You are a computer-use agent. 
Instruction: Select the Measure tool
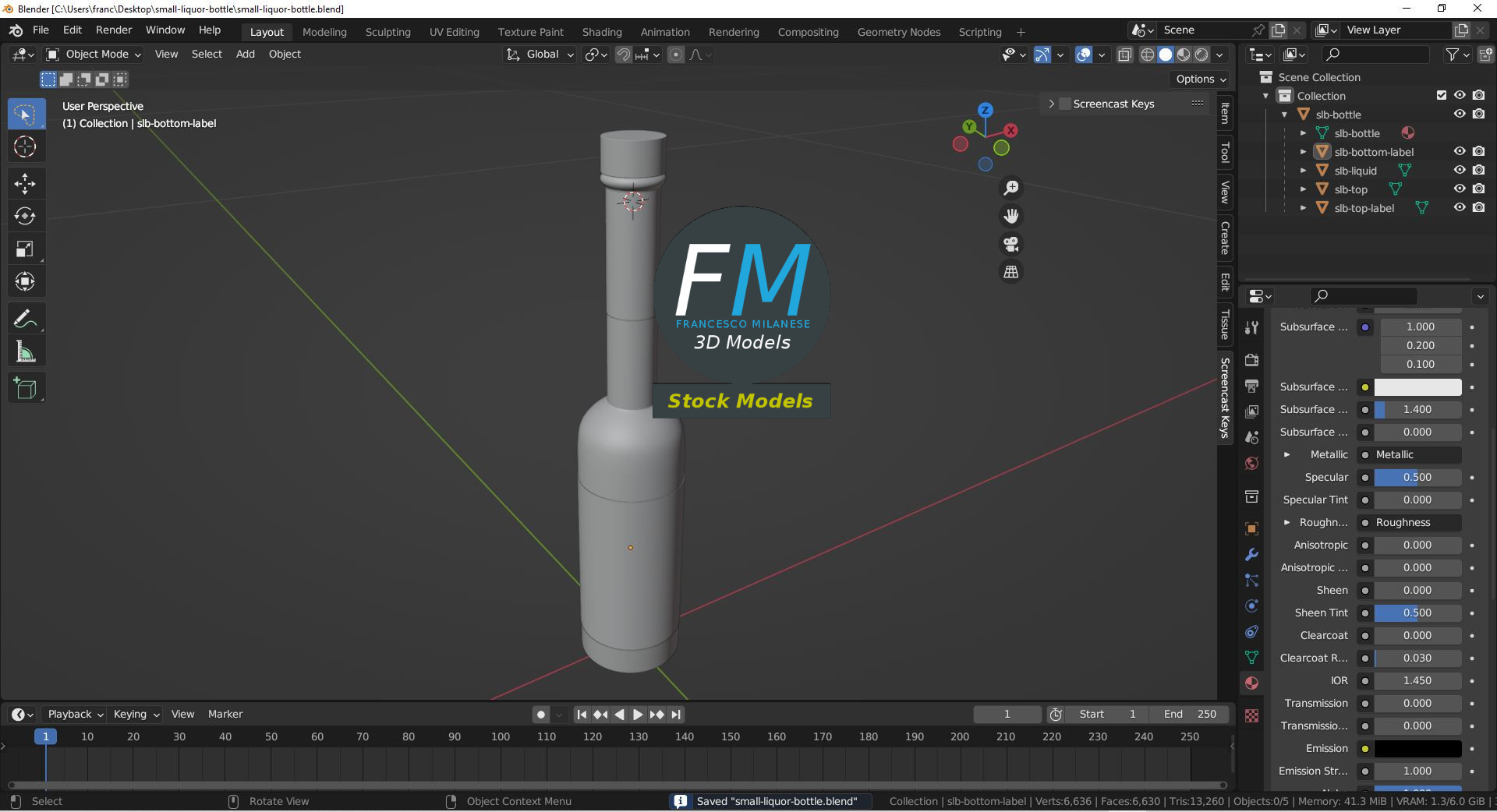(25, 351)
